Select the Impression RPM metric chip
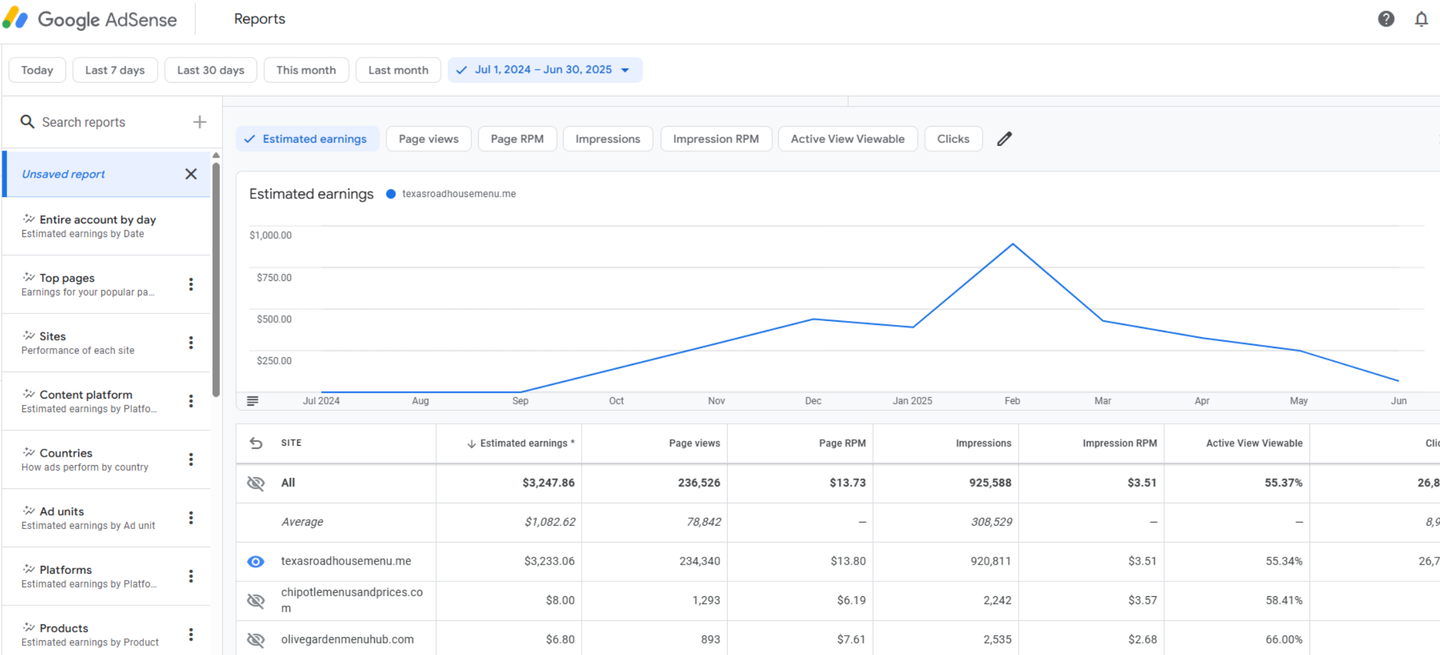This screenshot has width=1440, height=655. (x=716, y=139)
